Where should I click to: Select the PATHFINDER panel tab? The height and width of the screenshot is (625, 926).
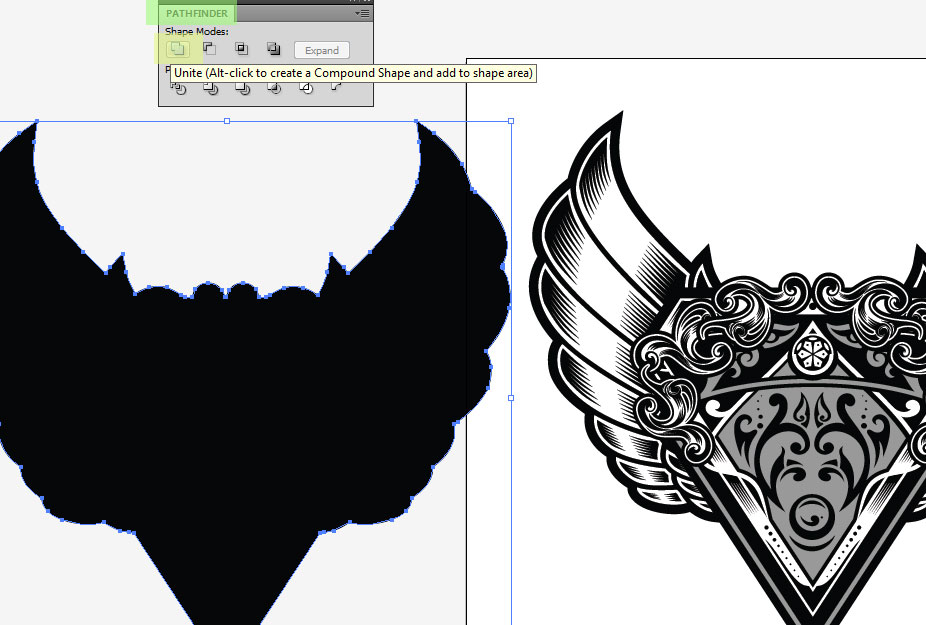click(x=196, y=13)
